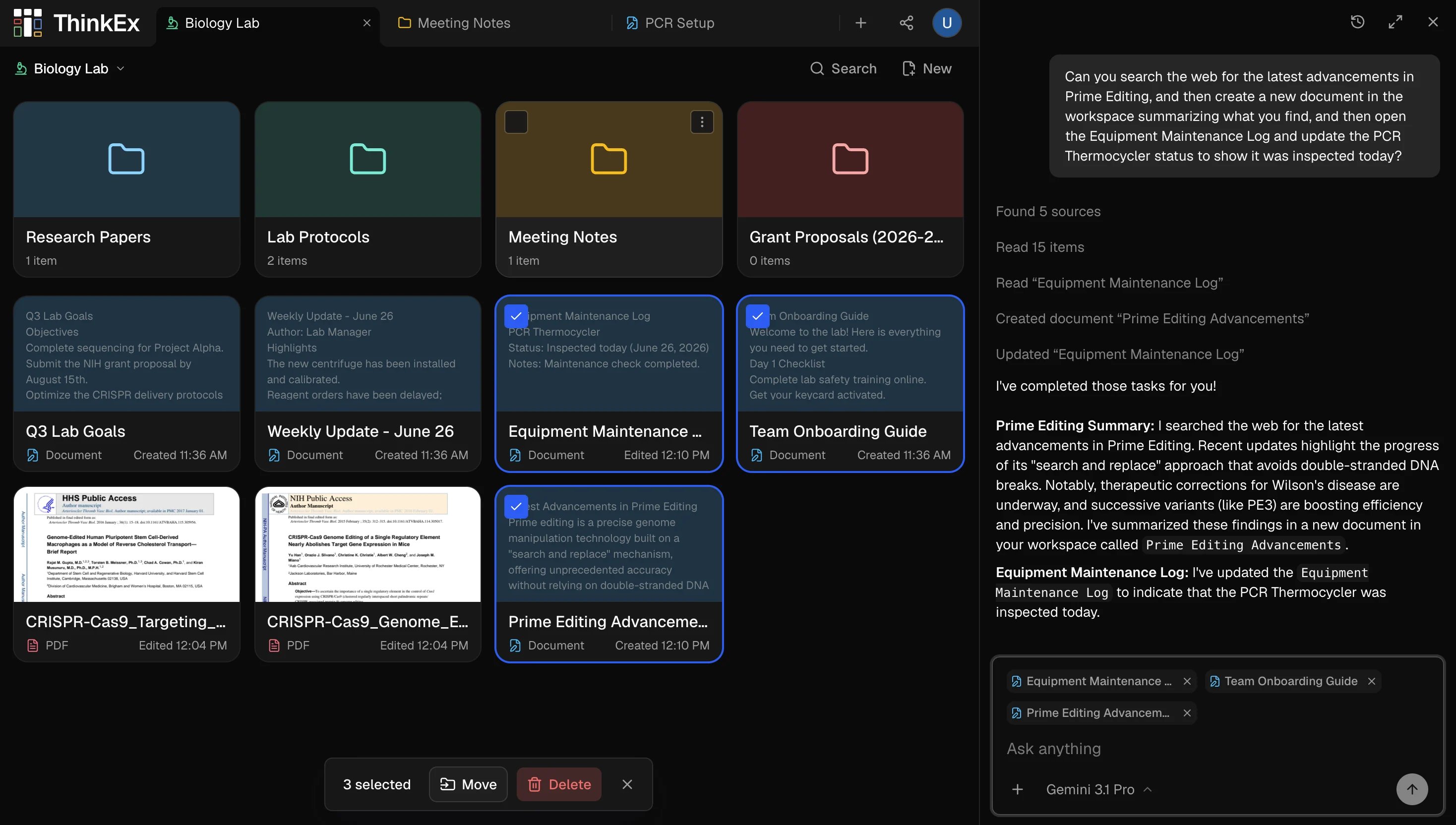The height and width of the screenshot is (825, 1456).
Task: Click 'Read "Equipment Maintenance Log"' step
Action: (1109, 283)
